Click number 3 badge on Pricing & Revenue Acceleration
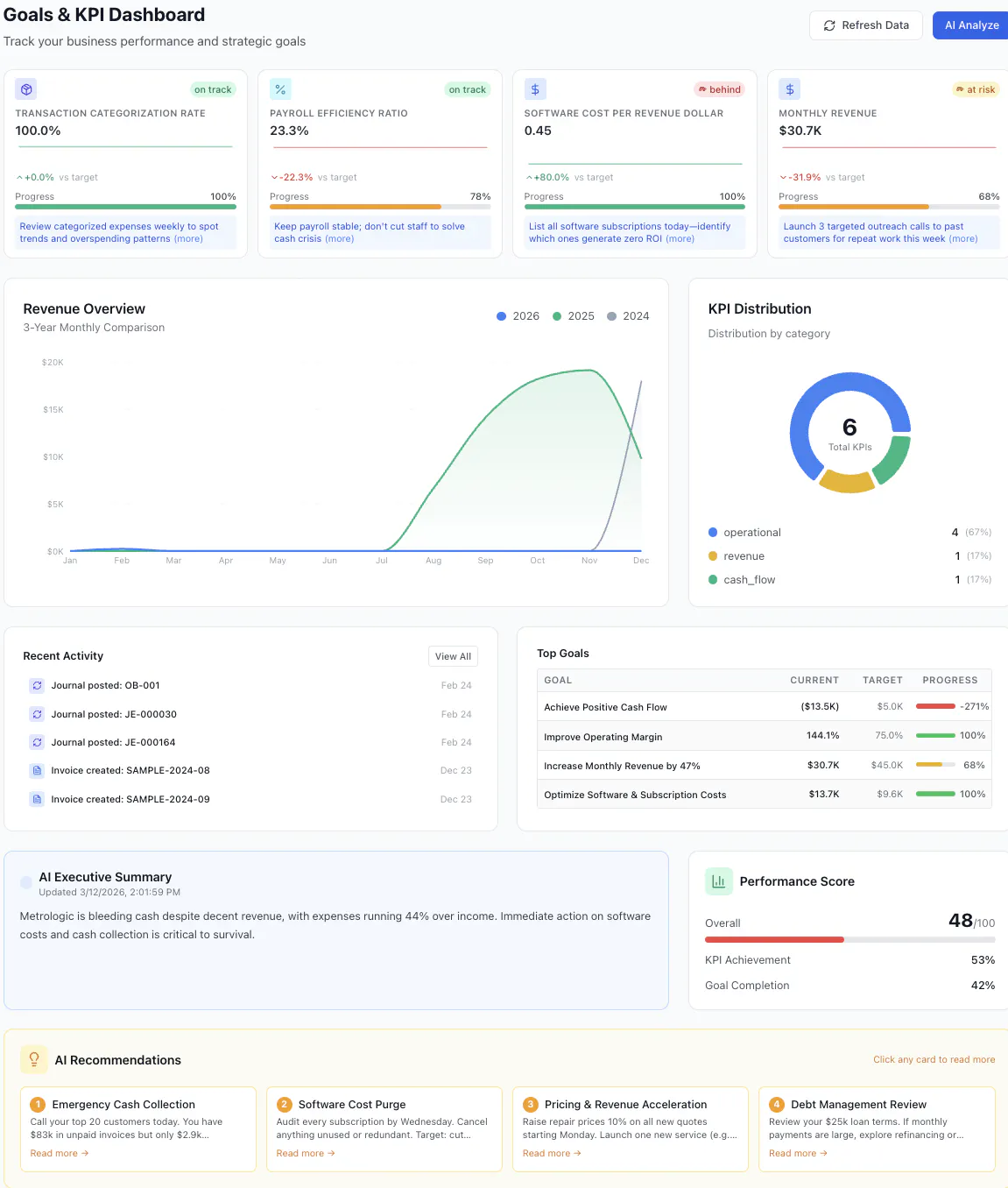The height and width of the screenshot is (1188, 1008). point(530,1105)
